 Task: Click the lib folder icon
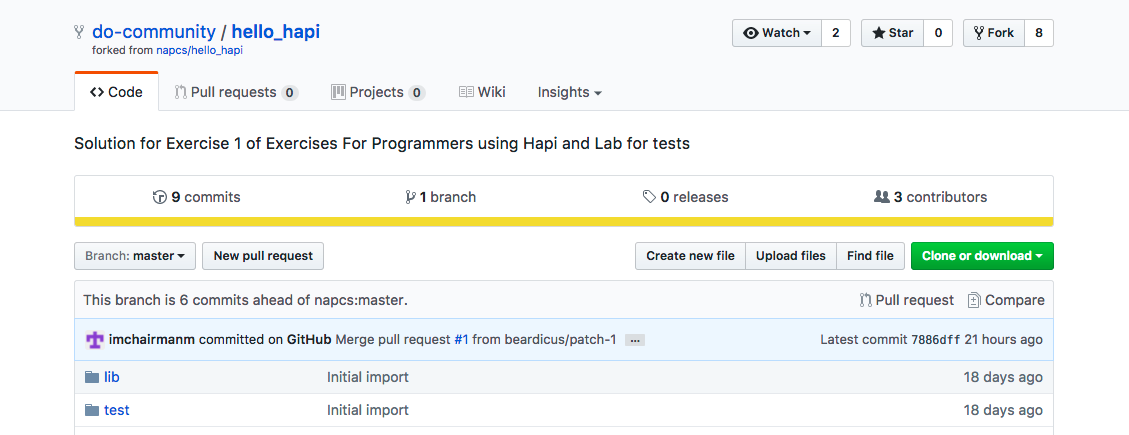pos(91,377)
